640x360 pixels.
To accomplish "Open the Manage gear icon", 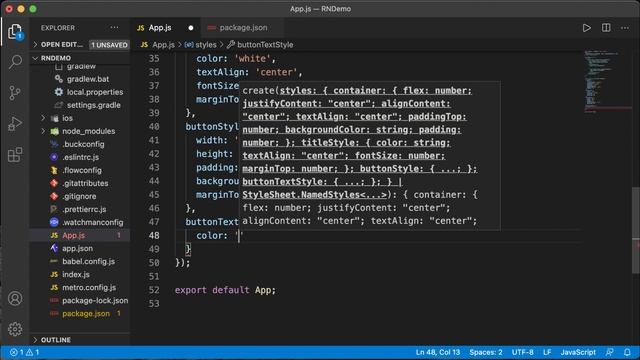I will point(15,329).
